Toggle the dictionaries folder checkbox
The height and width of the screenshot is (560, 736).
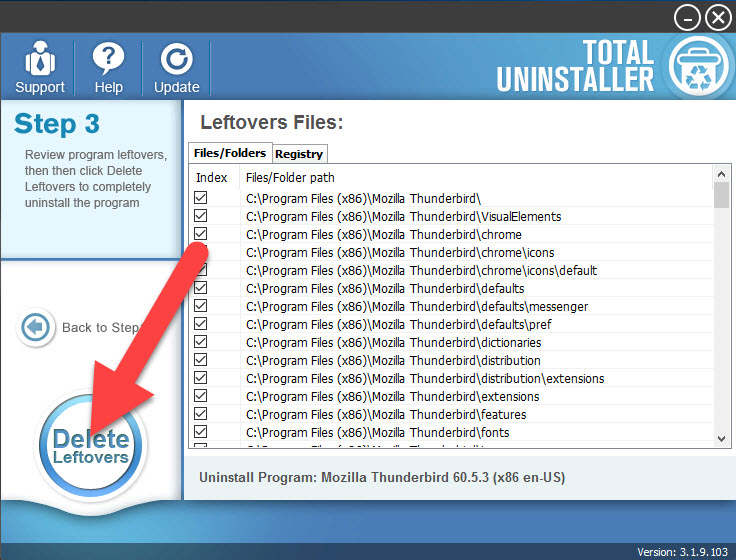[200, 342]
